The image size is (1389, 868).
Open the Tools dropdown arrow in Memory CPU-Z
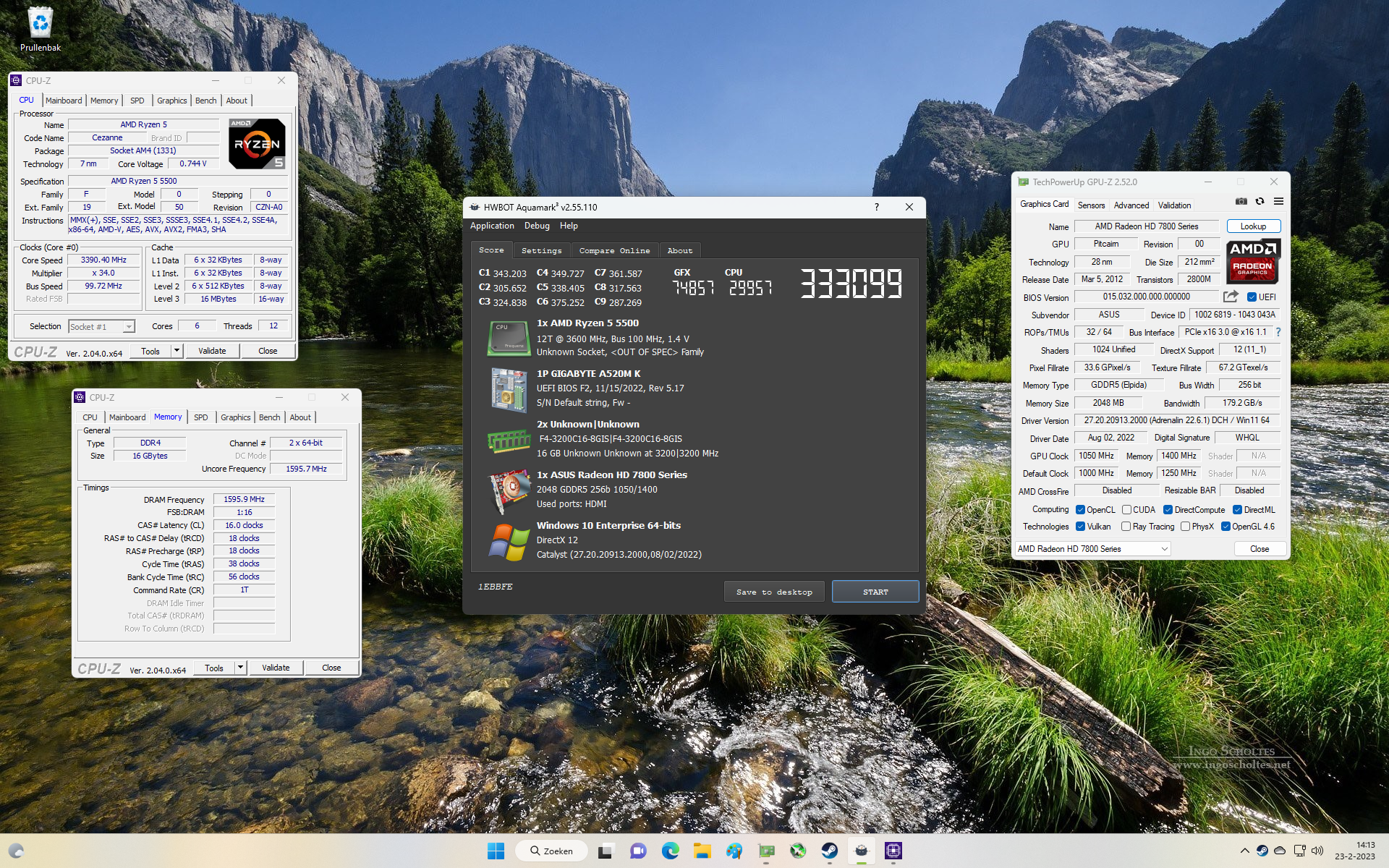pos(239,668)
